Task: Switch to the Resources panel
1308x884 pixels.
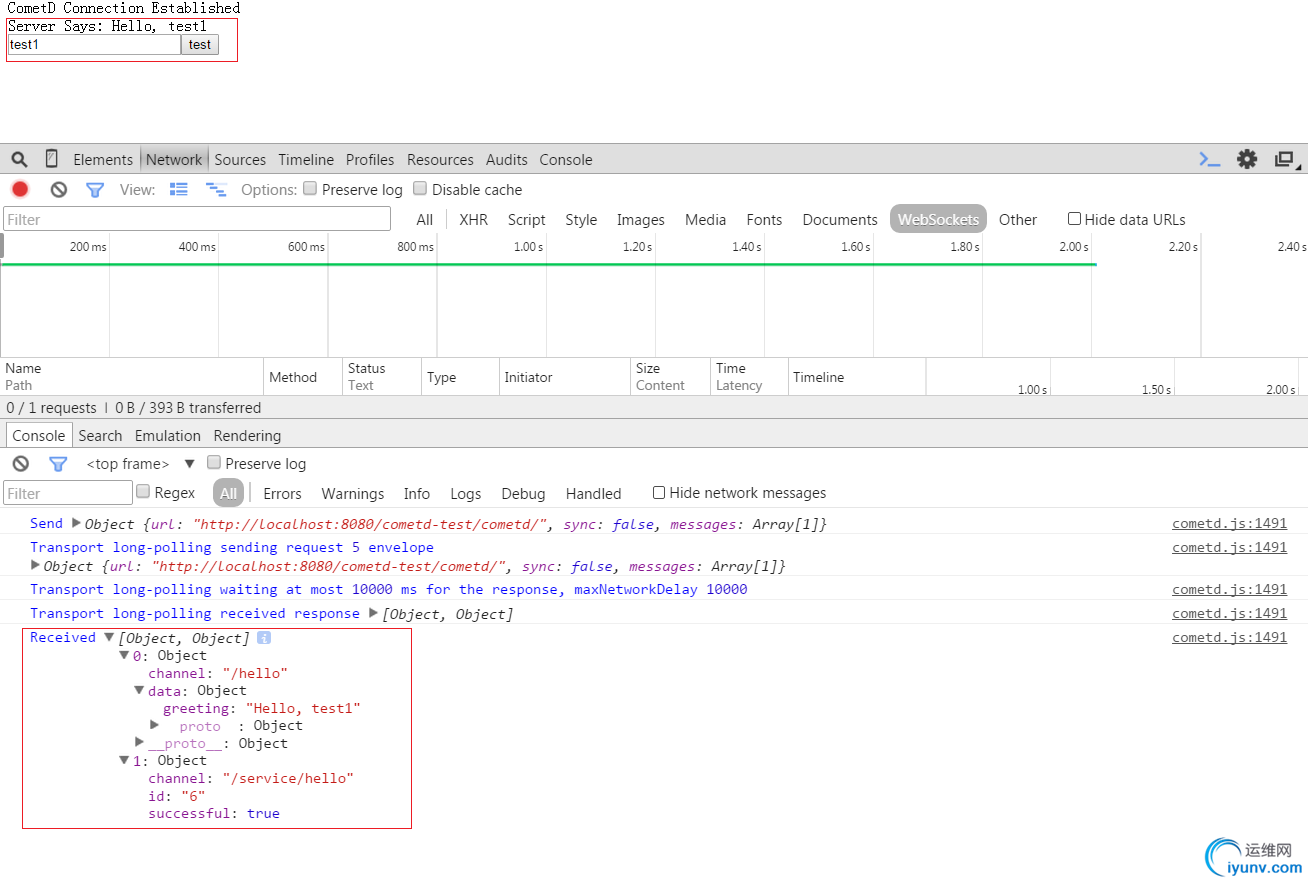Action: click(x=440, y=159)
